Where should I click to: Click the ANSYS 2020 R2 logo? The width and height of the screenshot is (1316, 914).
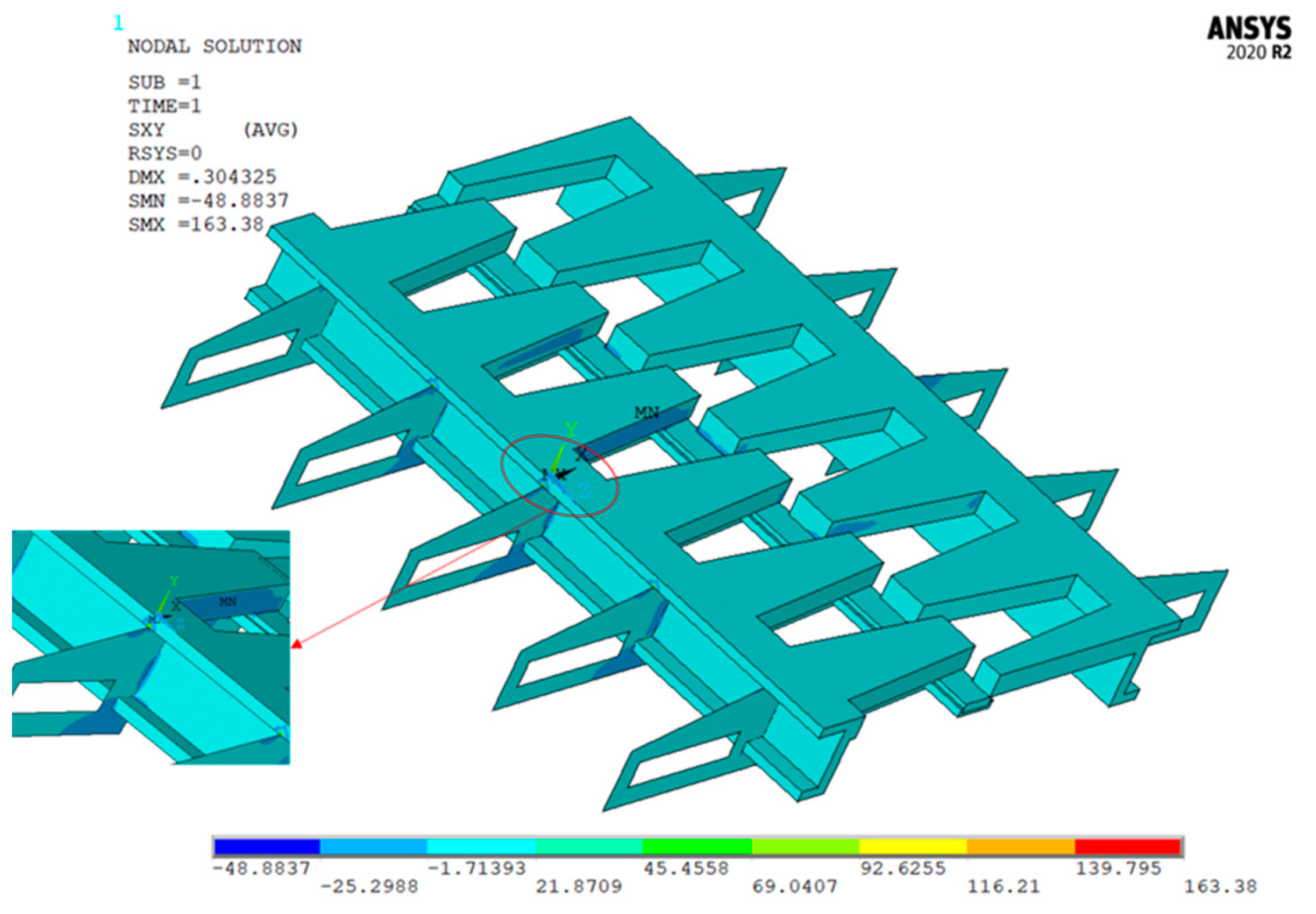(x=1249, y=37)
